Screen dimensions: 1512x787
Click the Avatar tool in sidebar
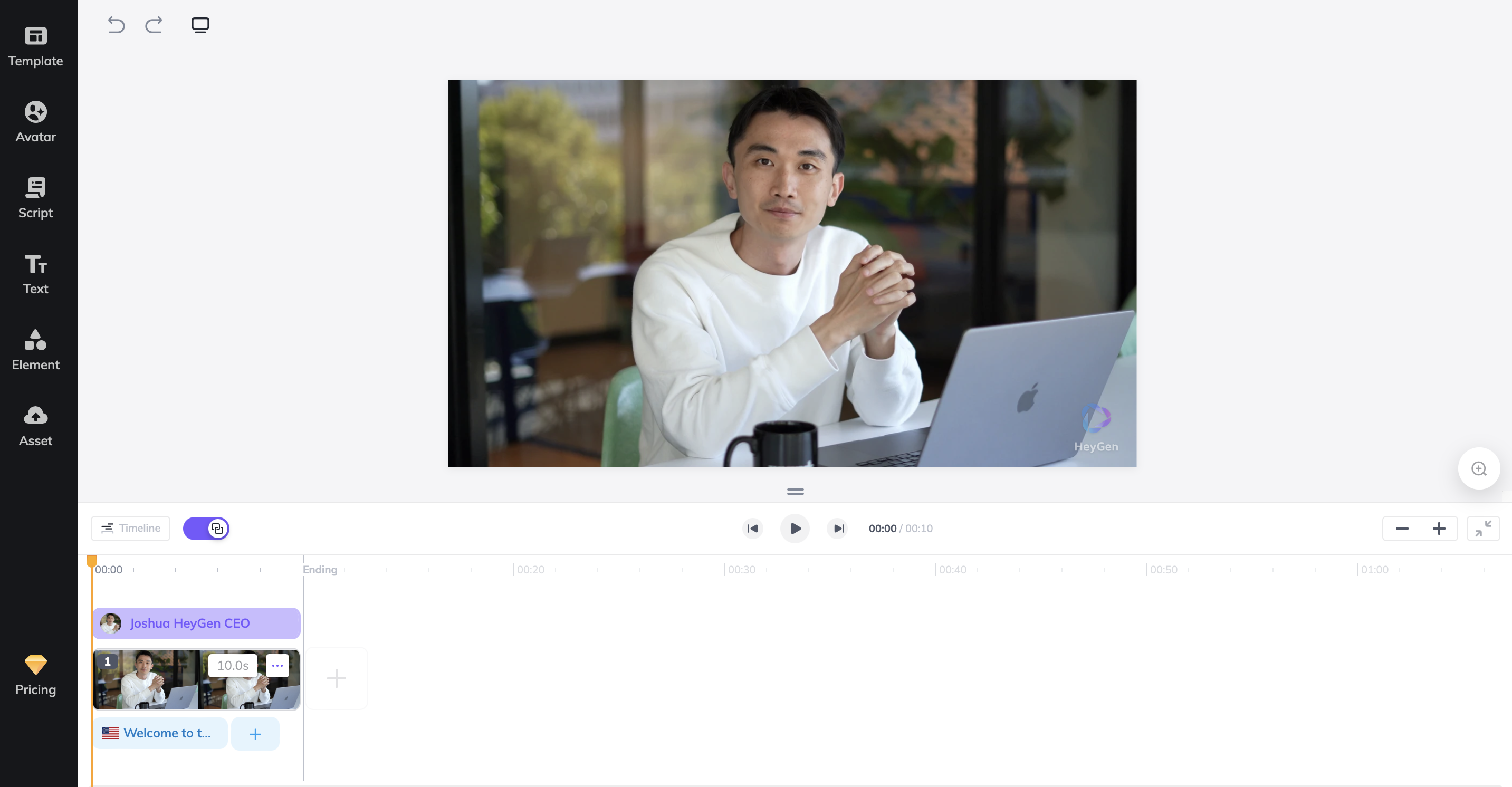point(36,121)
